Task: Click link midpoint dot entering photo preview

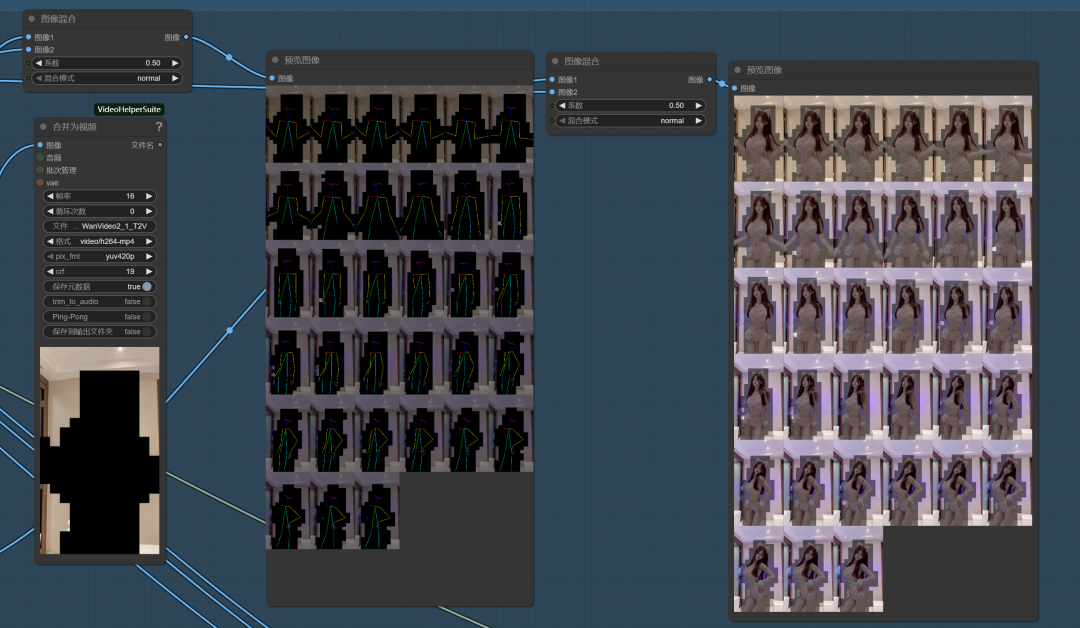Action: [722, 84]
